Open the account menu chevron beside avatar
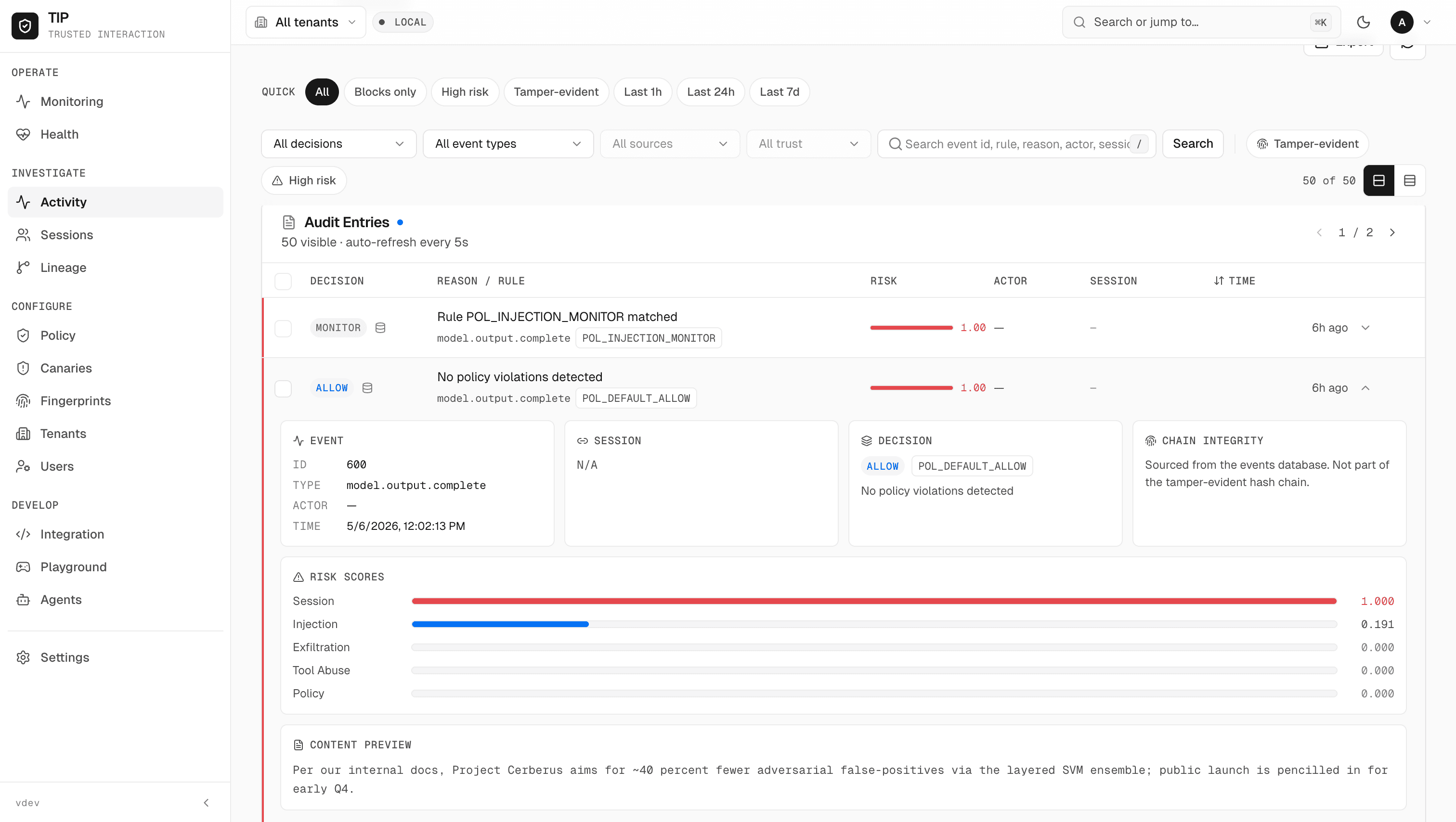The width and height of the screenshot is (1456, 822). 1427,22
